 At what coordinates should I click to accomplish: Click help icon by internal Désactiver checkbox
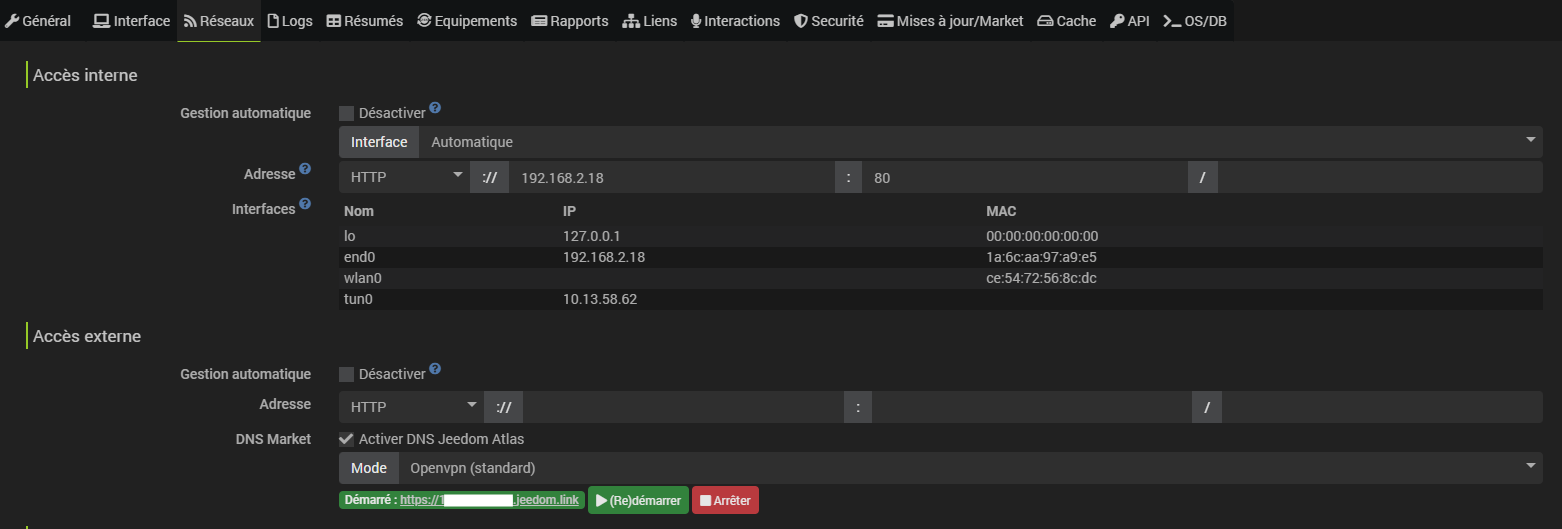(435, 109)
